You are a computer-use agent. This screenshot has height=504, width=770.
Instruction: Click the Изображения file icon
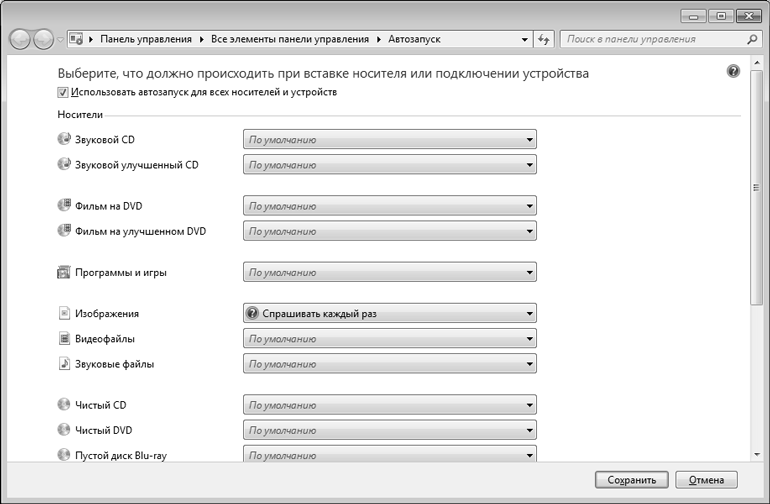(64, 313)
